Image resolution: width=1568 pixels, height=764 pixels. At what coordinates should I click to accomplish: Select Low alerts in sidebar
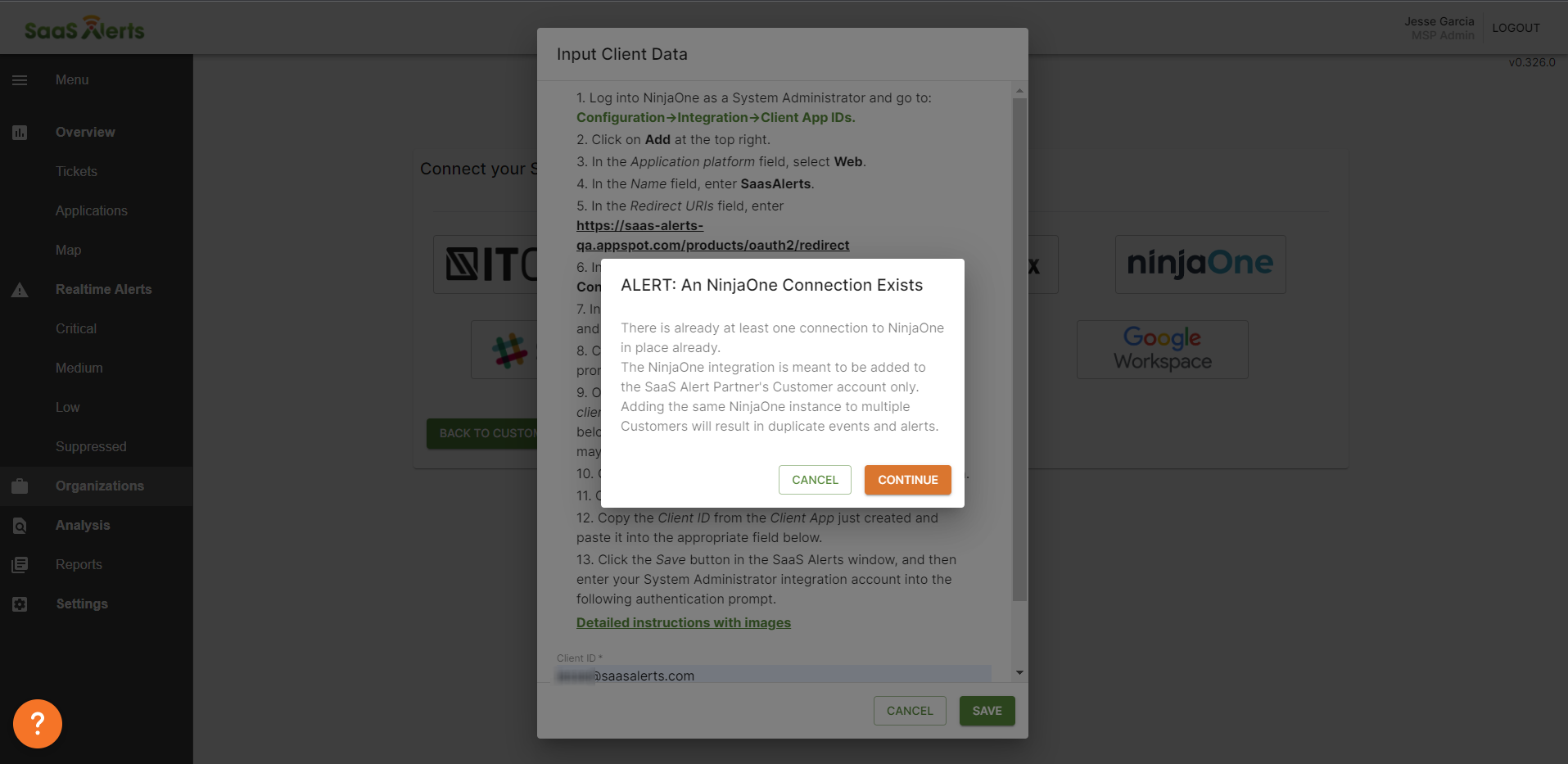pos(67,408)
